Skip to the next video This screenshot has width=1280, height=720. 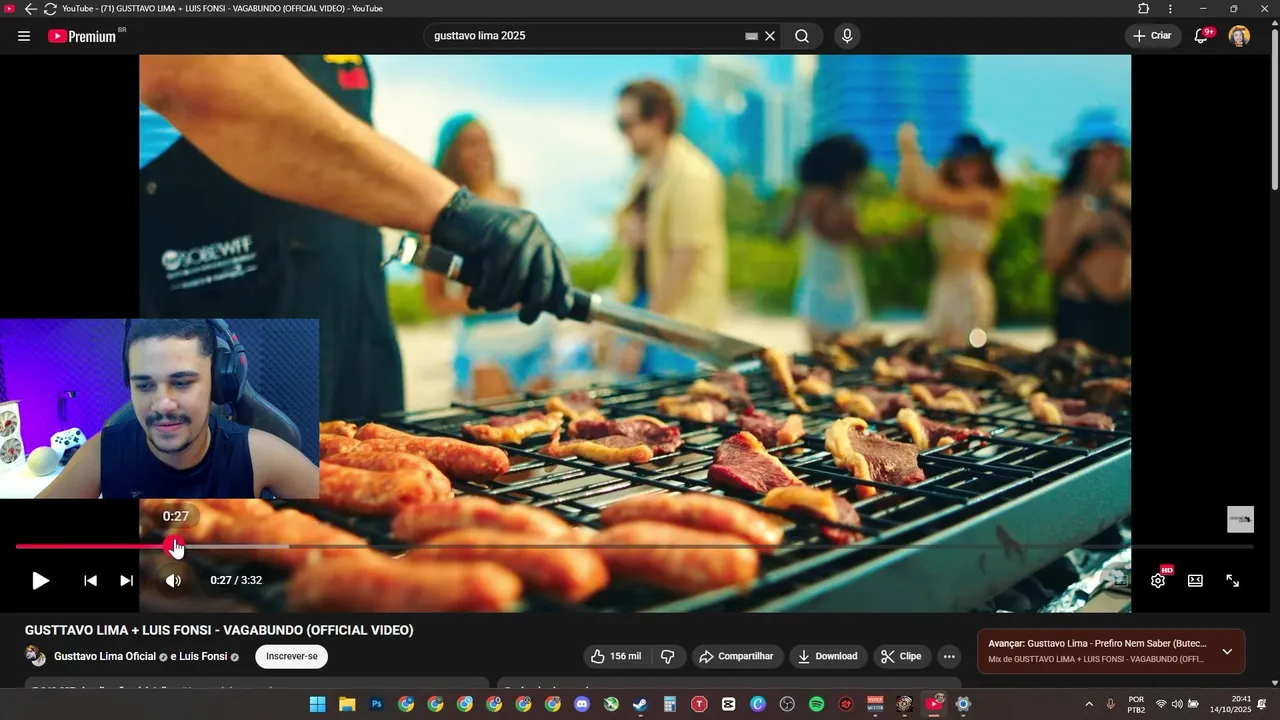point(126,580)
